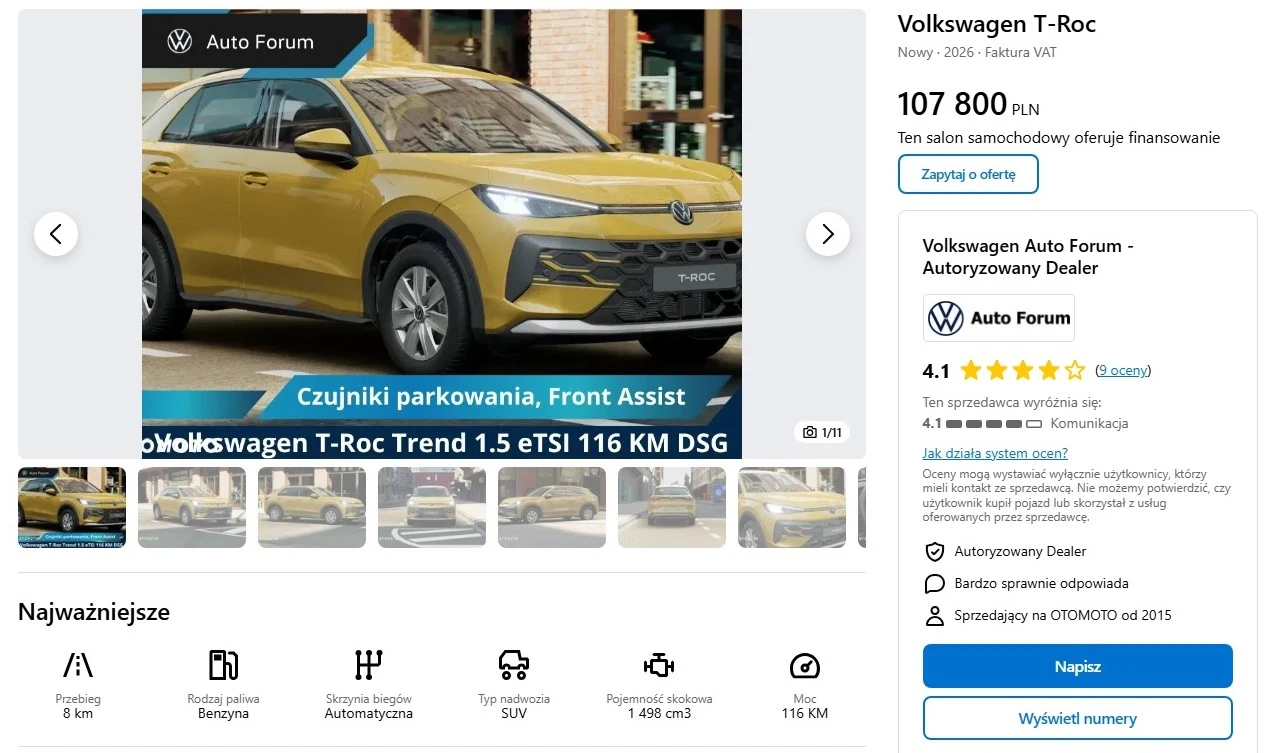Click the engine Pojemność skokowa icon
Viewport: 1276px width, 753px height.
point(659,665)
